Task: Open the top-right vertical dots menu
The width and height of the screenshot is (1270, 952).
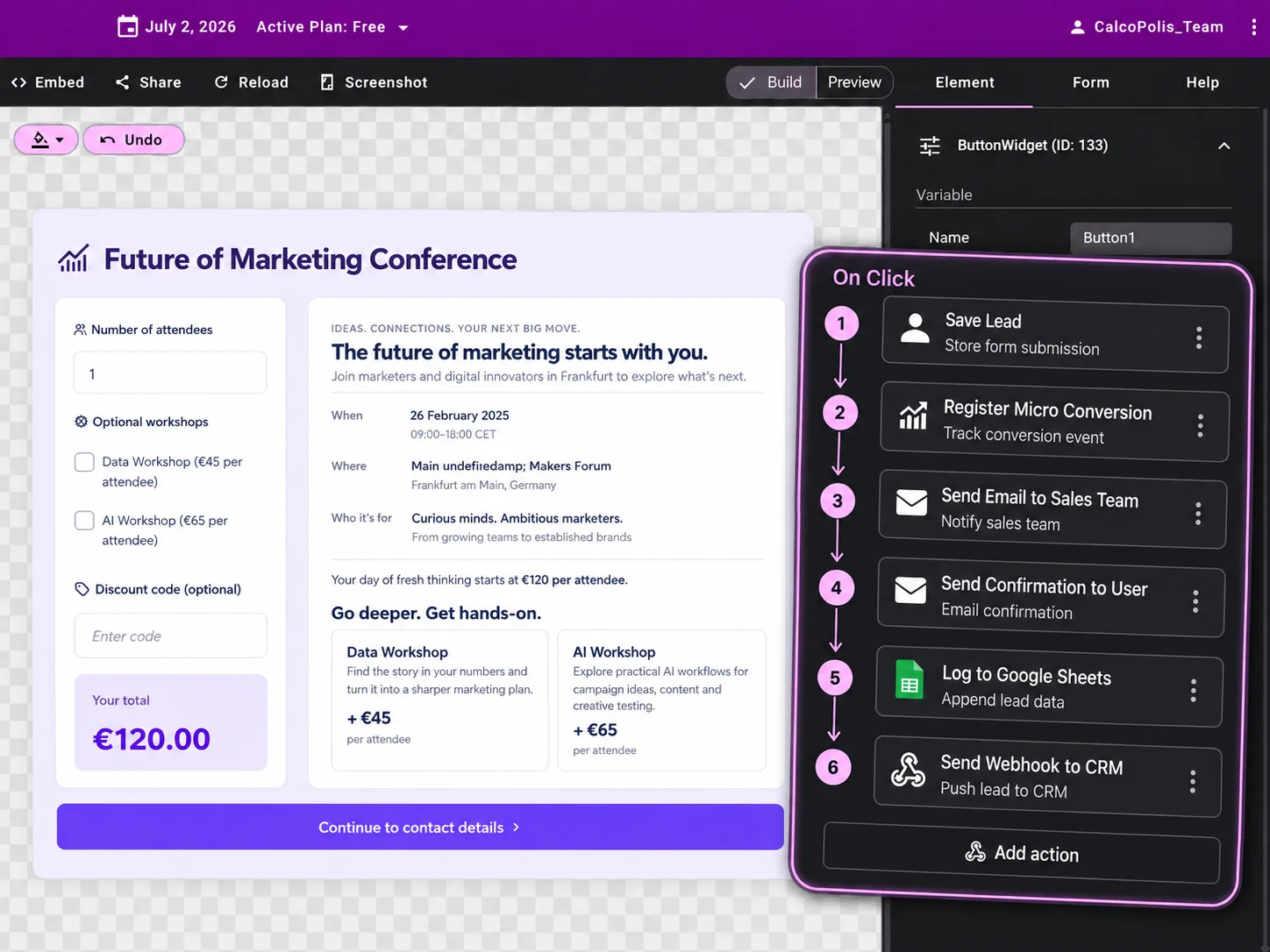Action: (1253, 27)
